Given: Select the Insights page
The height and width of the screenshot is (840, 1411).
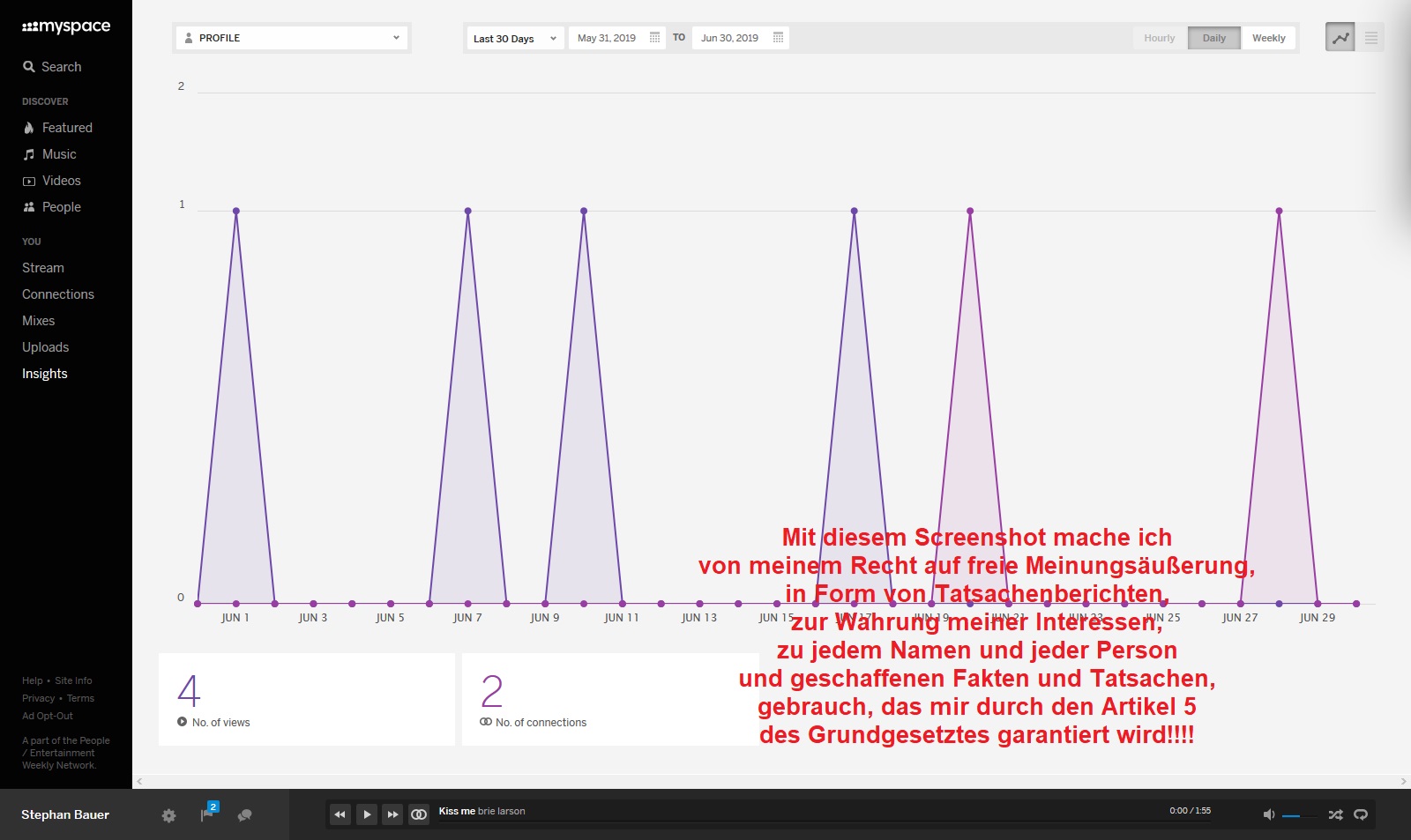Looking at the screenshot, I should [45, 374].
